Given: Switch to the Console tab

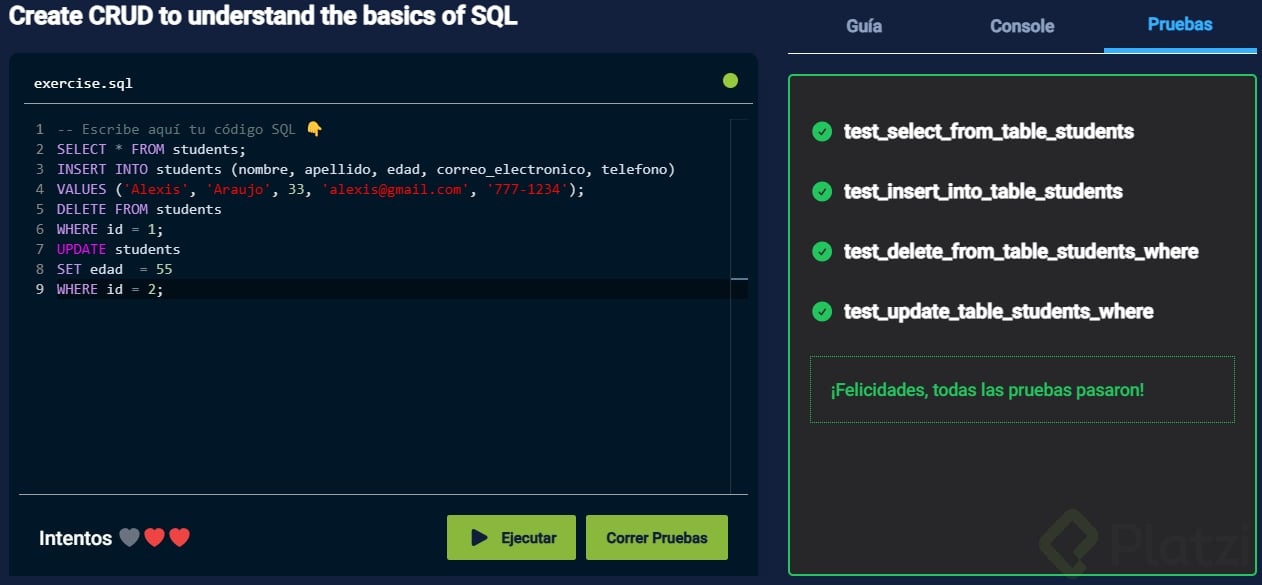Looking at the screenshot, I should (1022, 26).
